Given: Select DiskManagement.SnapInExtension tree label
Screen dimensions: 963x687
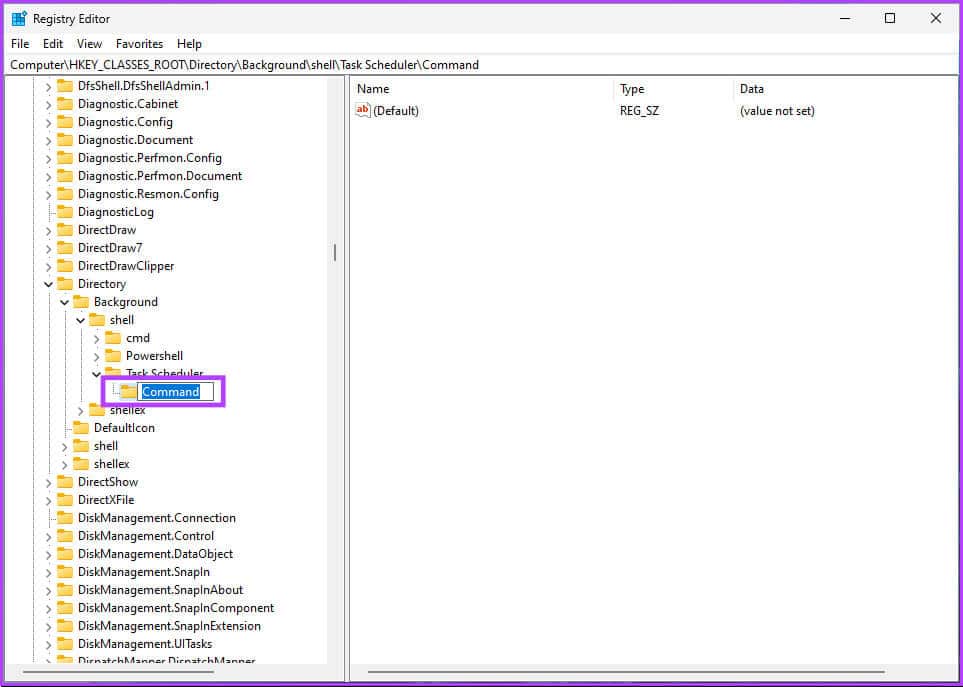Looking at the screenshot, I should coord(169,626).
